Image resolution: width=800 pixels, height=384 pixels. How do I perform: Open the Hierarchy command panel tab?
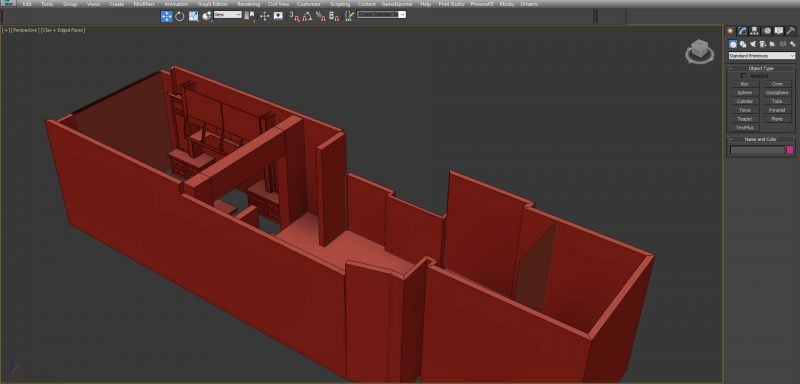click(755, 31)
